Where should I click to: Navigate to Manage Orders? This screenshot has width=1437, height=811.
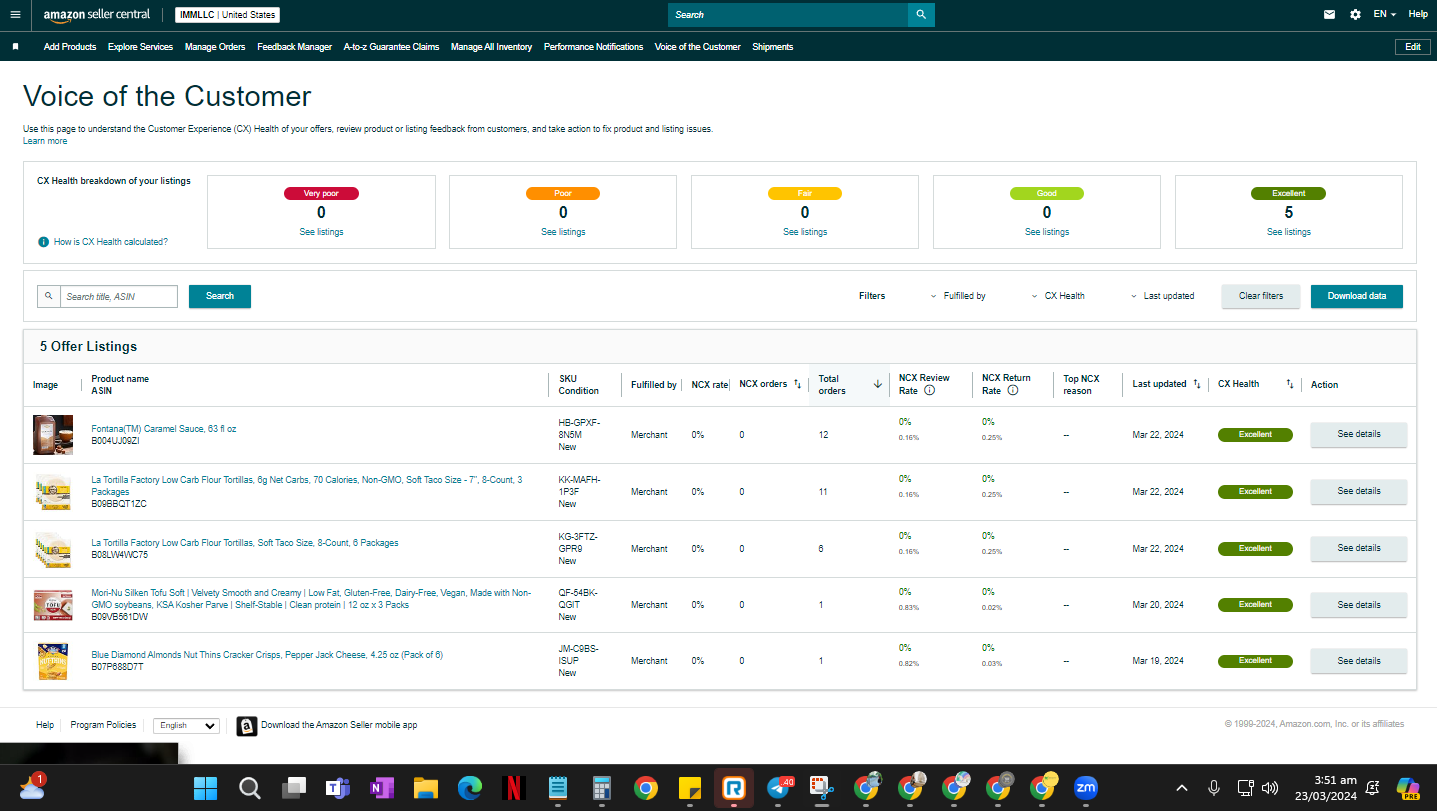(x=215, y=47)
